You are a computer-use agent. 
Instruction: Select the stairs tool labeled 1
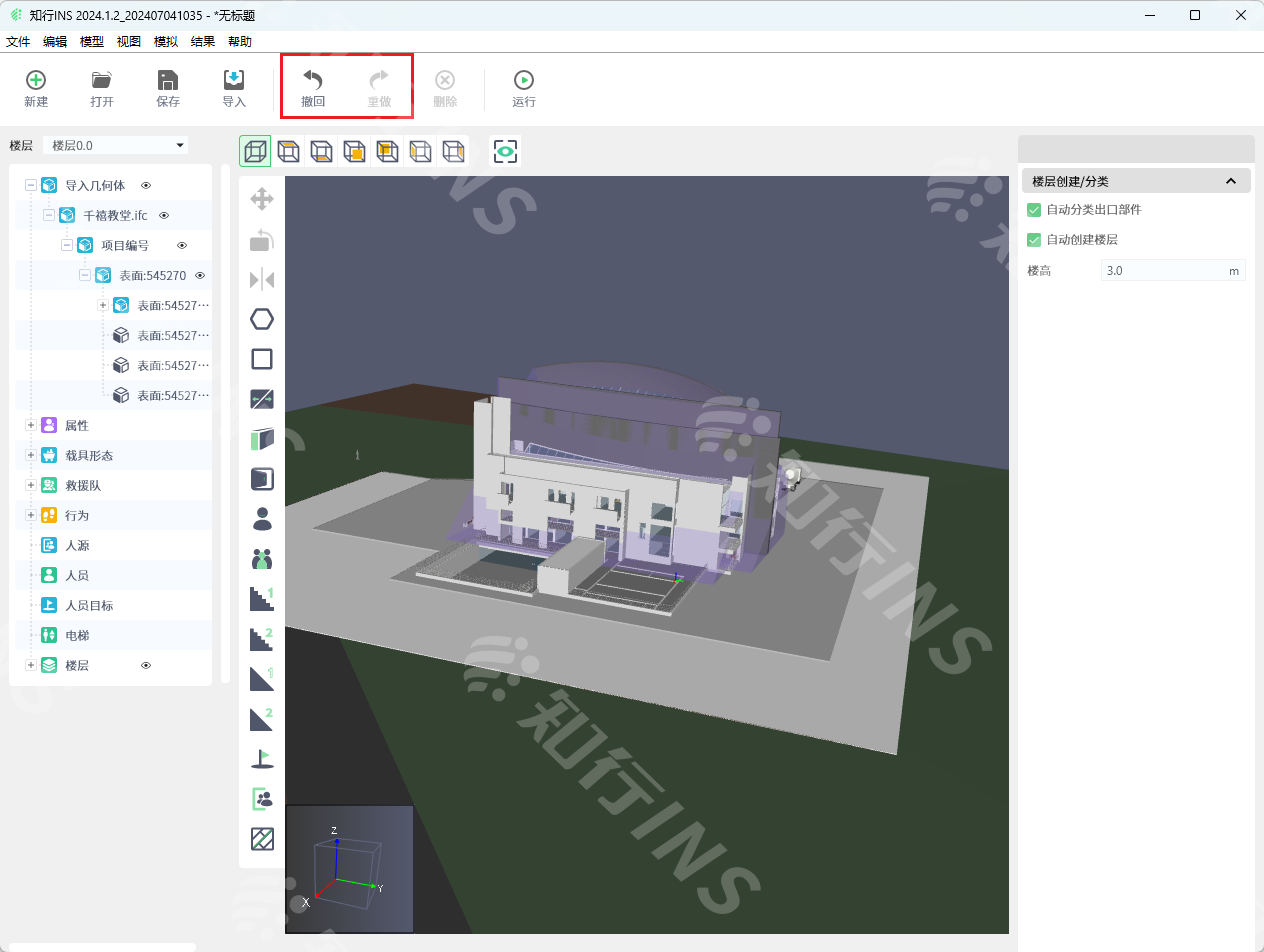coord(262,599)
